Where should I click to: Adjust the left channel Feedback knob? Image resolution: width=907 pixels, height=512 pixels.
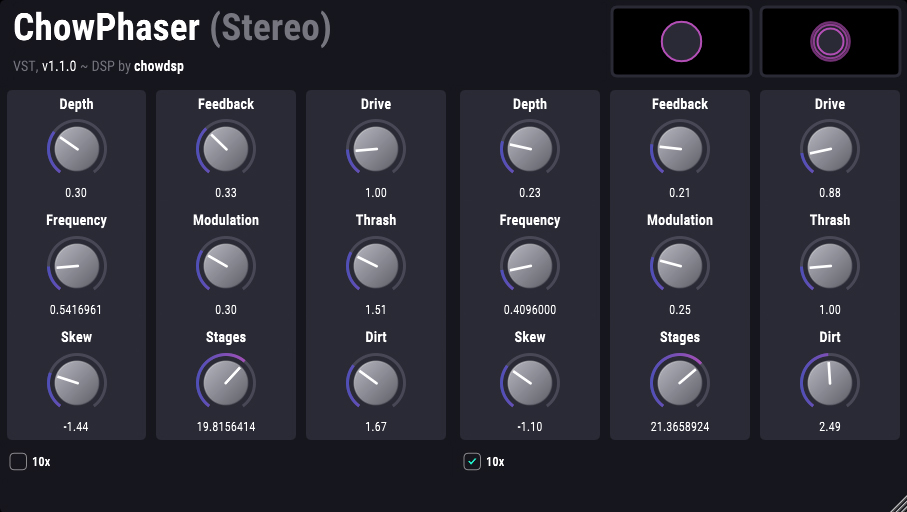coord(226,149)
